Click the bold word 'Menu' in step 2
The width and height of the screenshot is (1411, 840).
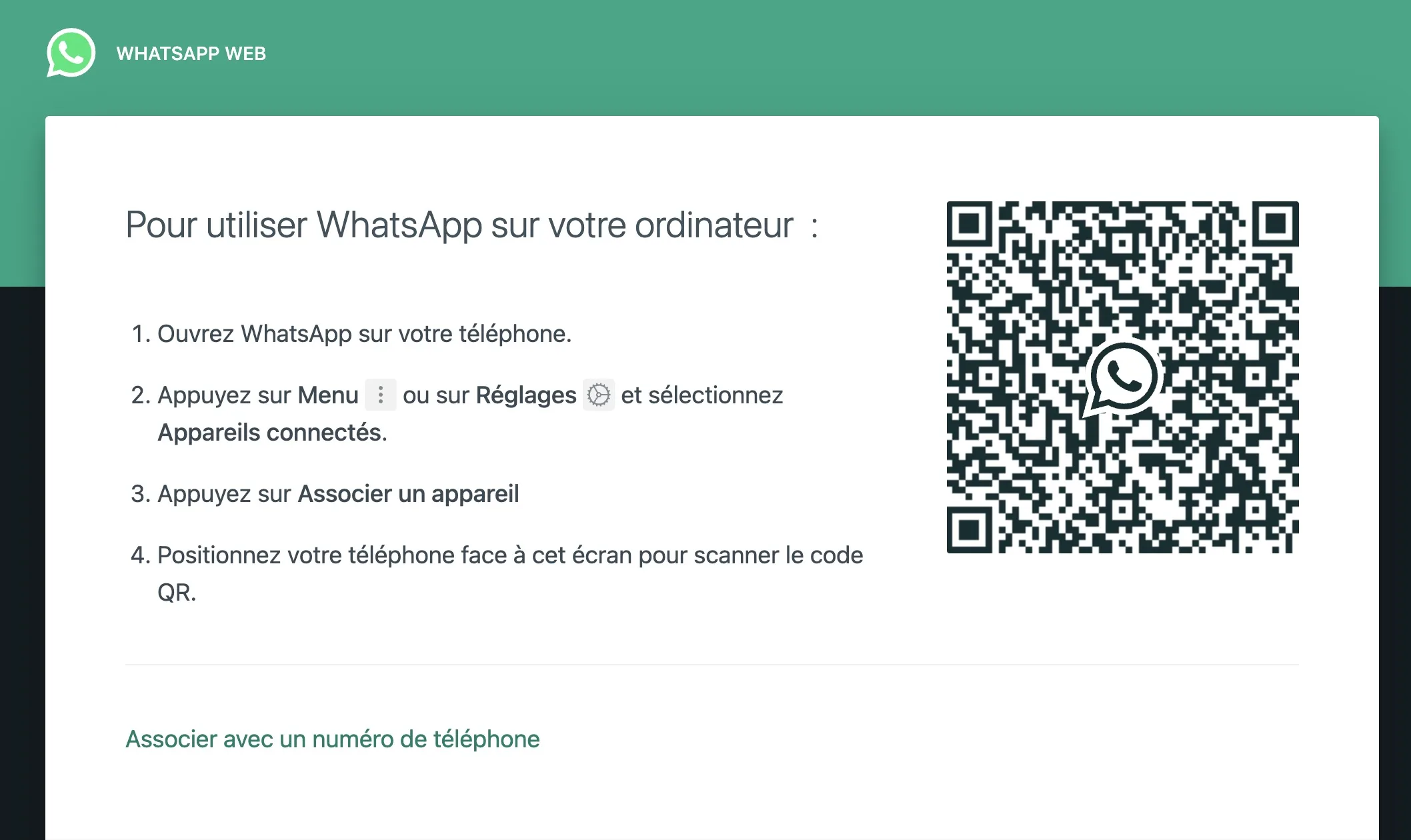(328, 395)
